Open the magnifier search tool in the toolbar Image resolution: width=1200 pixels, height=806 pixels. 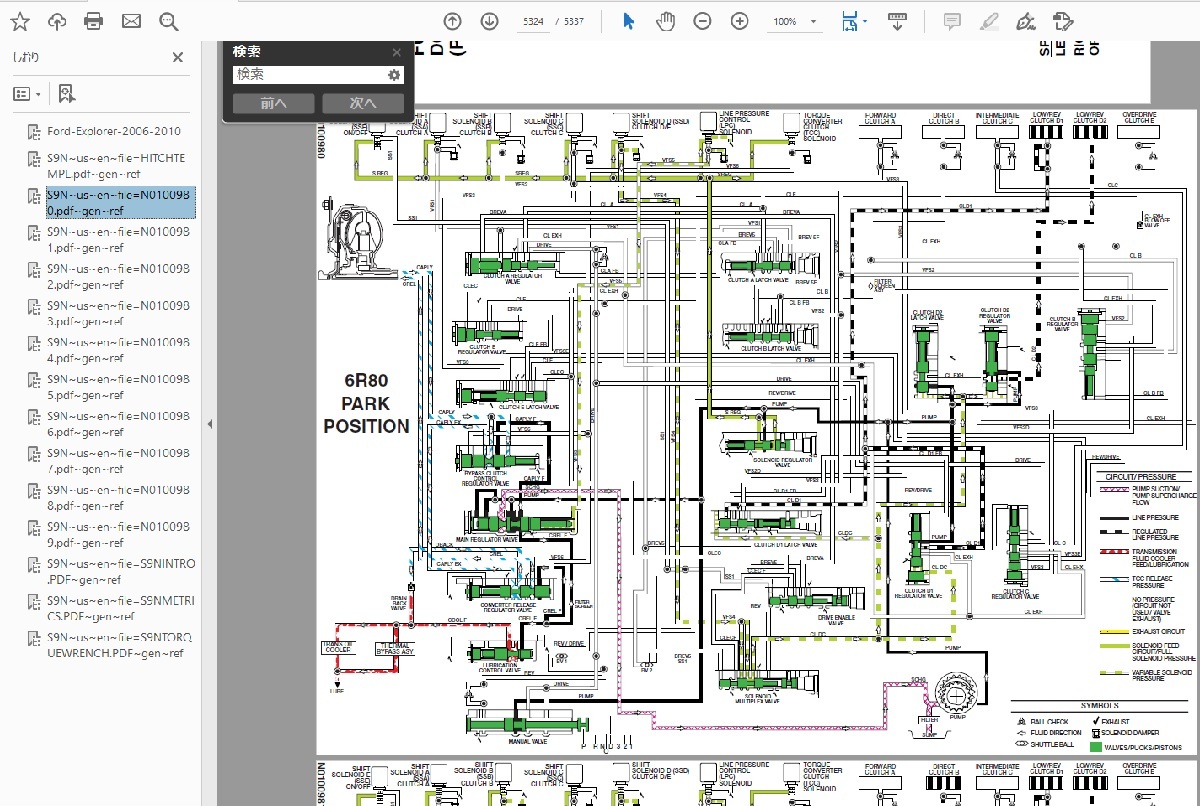[168, 21]
